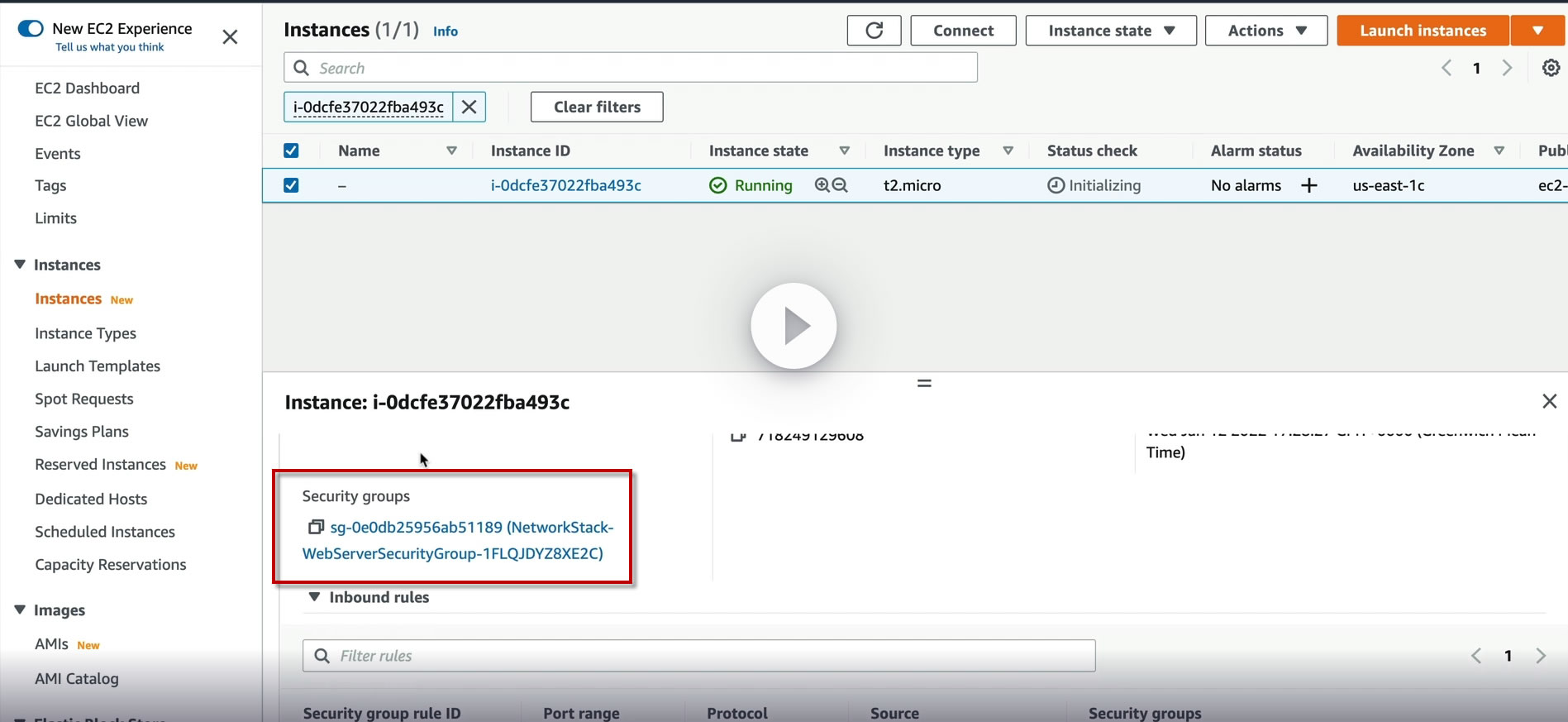
Task: Go to next instances page
Action: 1507,68
